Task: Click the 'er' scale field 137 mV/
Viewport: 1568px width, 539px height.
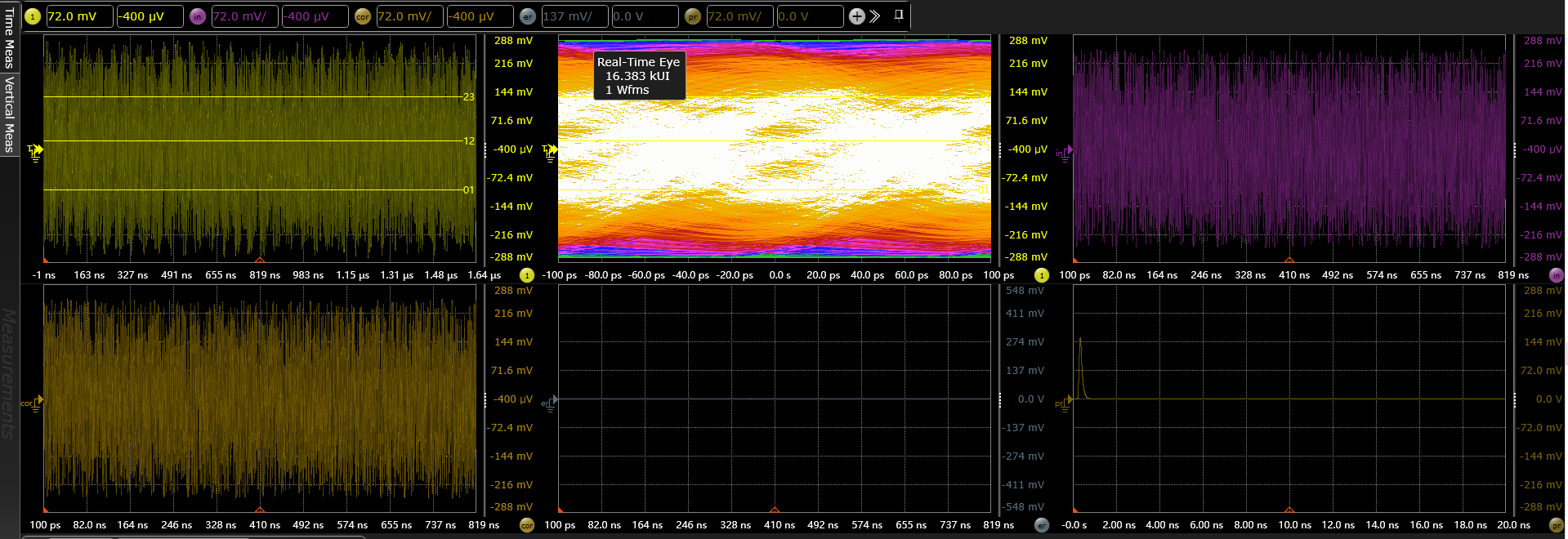Action: click(574, 16)
